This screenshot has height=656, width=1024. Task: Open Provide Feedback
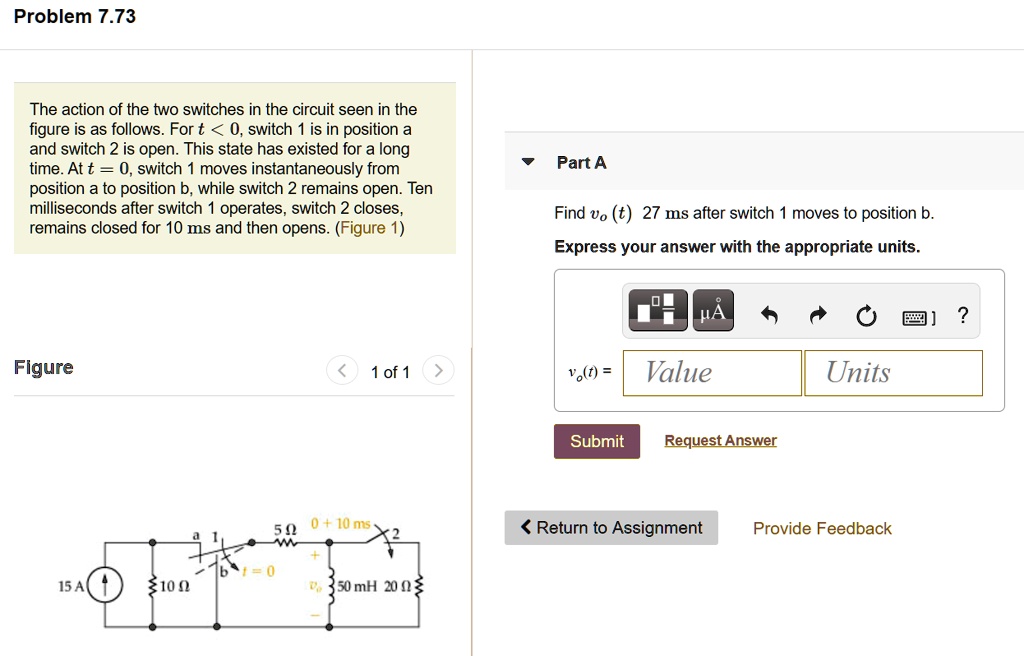point(822,528)
